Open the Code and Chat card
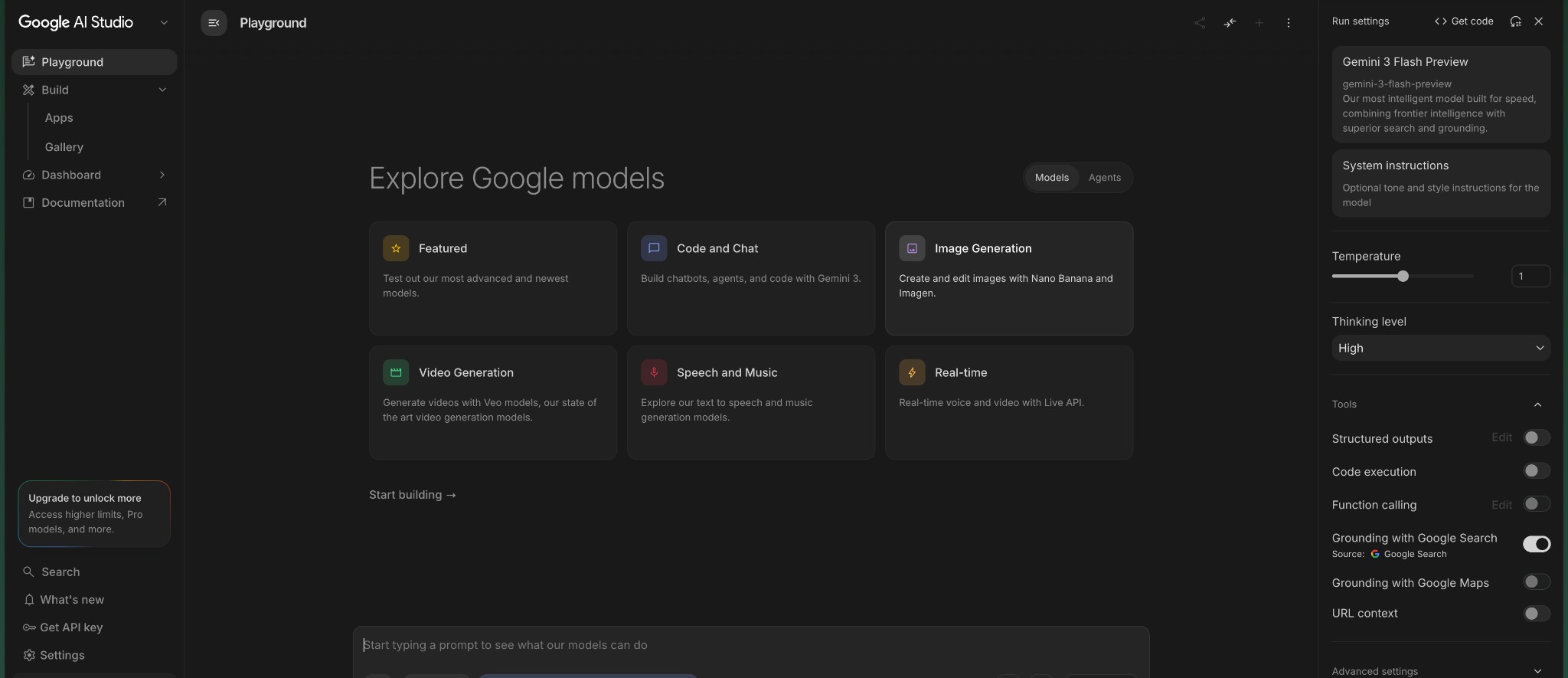 751,278
